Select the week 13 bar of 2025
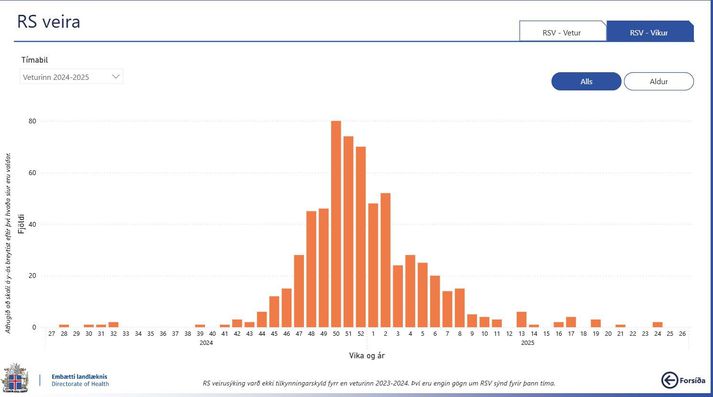Image resolution: width=713 pixels, height=397 pixels. [x=522, y=320]
